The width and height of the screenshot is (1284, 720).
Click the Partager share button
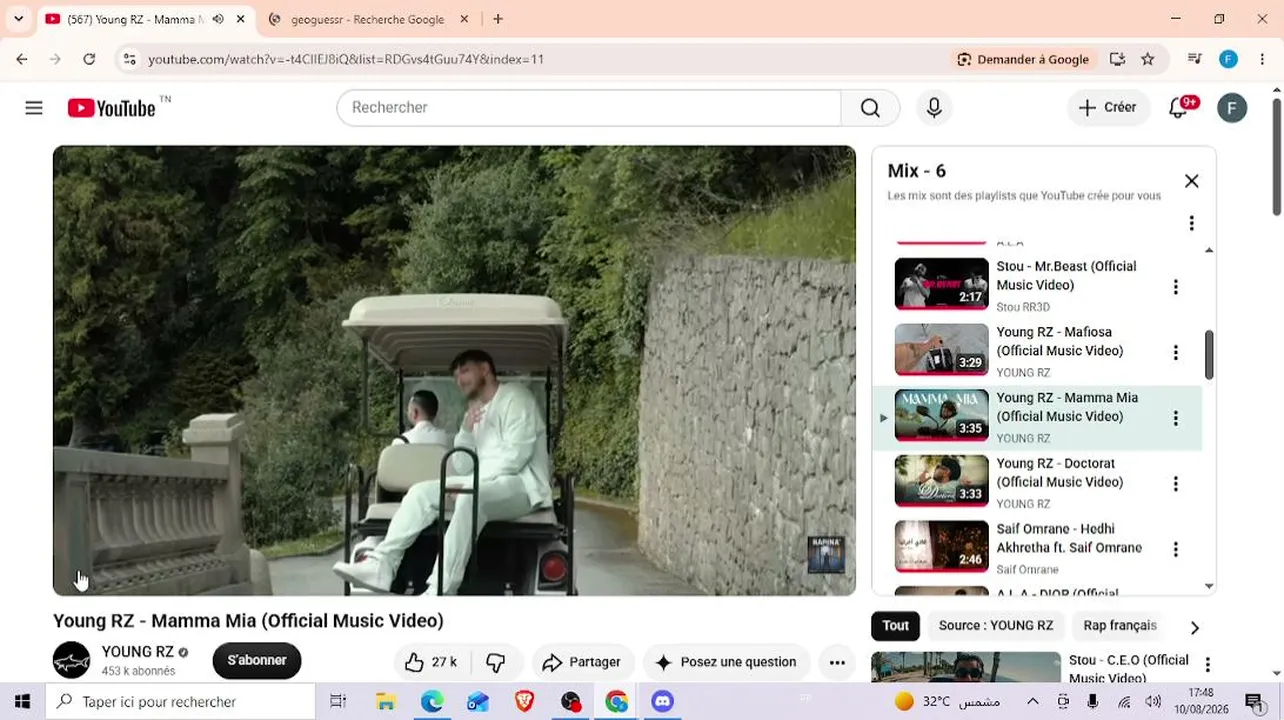tap(582, 662)
